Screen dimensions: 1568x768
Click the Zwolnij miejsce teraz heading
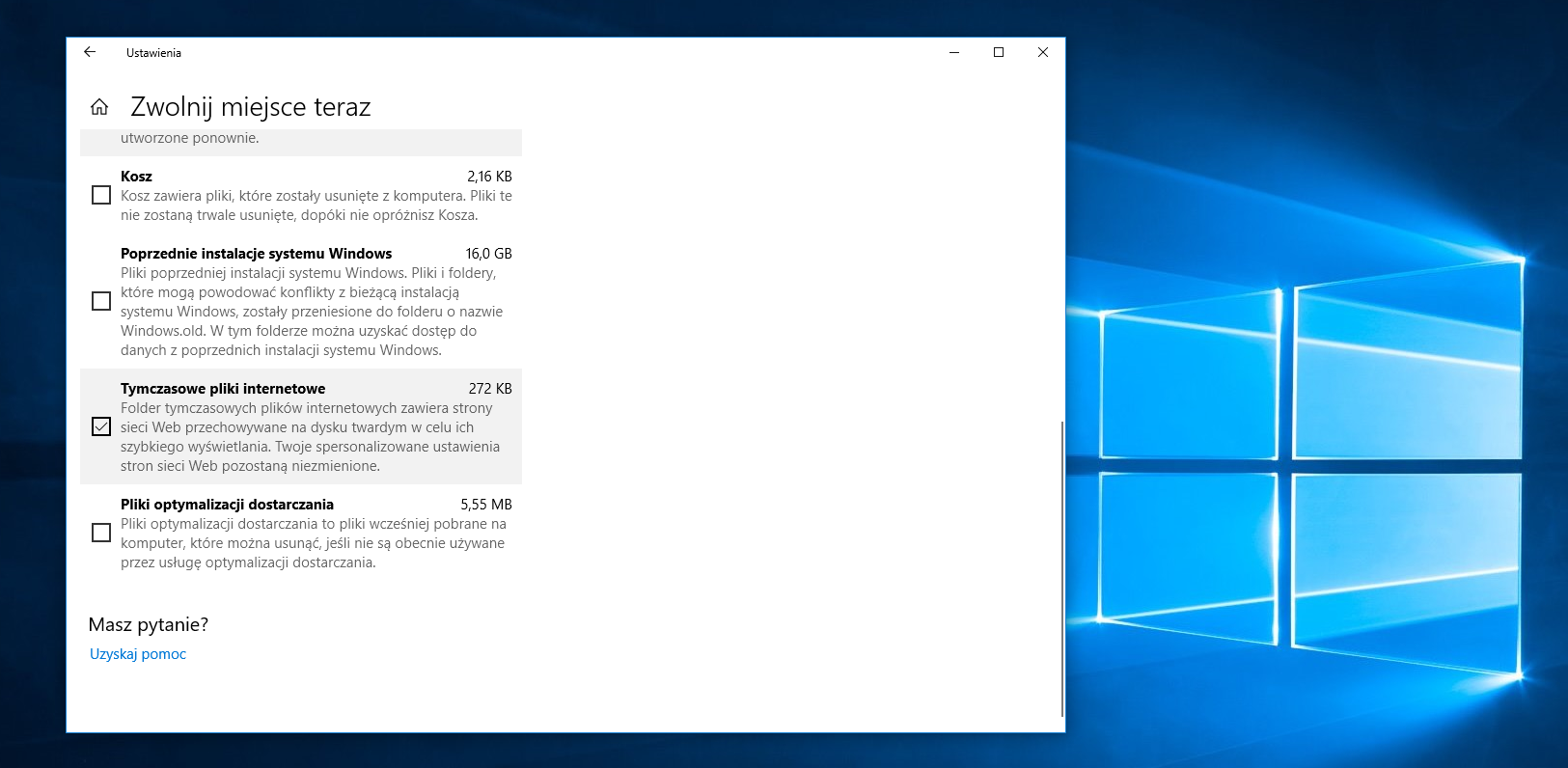coord(251,107)
